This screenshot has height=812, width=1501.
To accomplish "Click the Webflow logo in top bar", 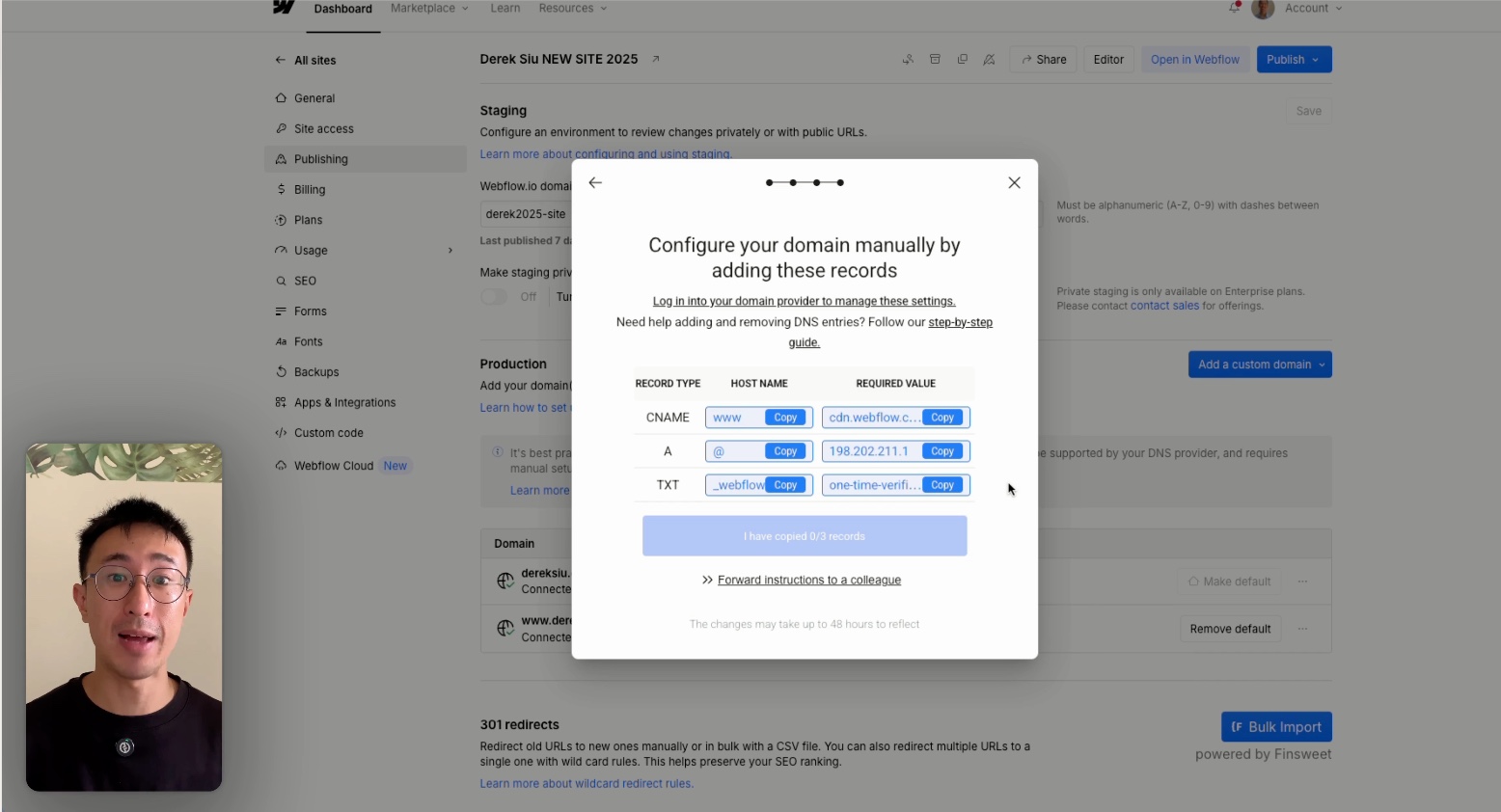I will (x=283, y=8).
